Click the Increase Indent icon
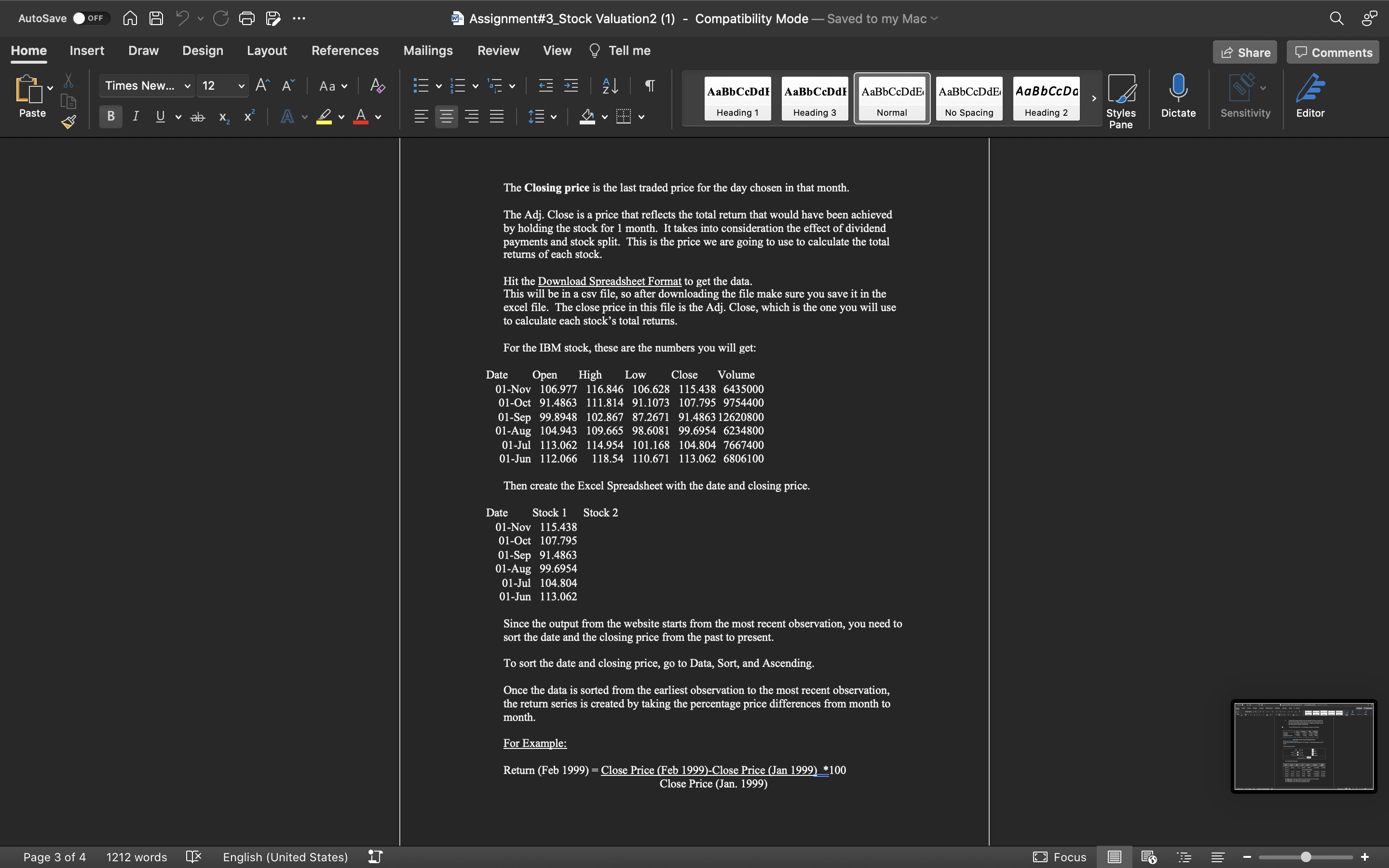1389x868 pixels. pyautogui.click(x=571, y=86)
